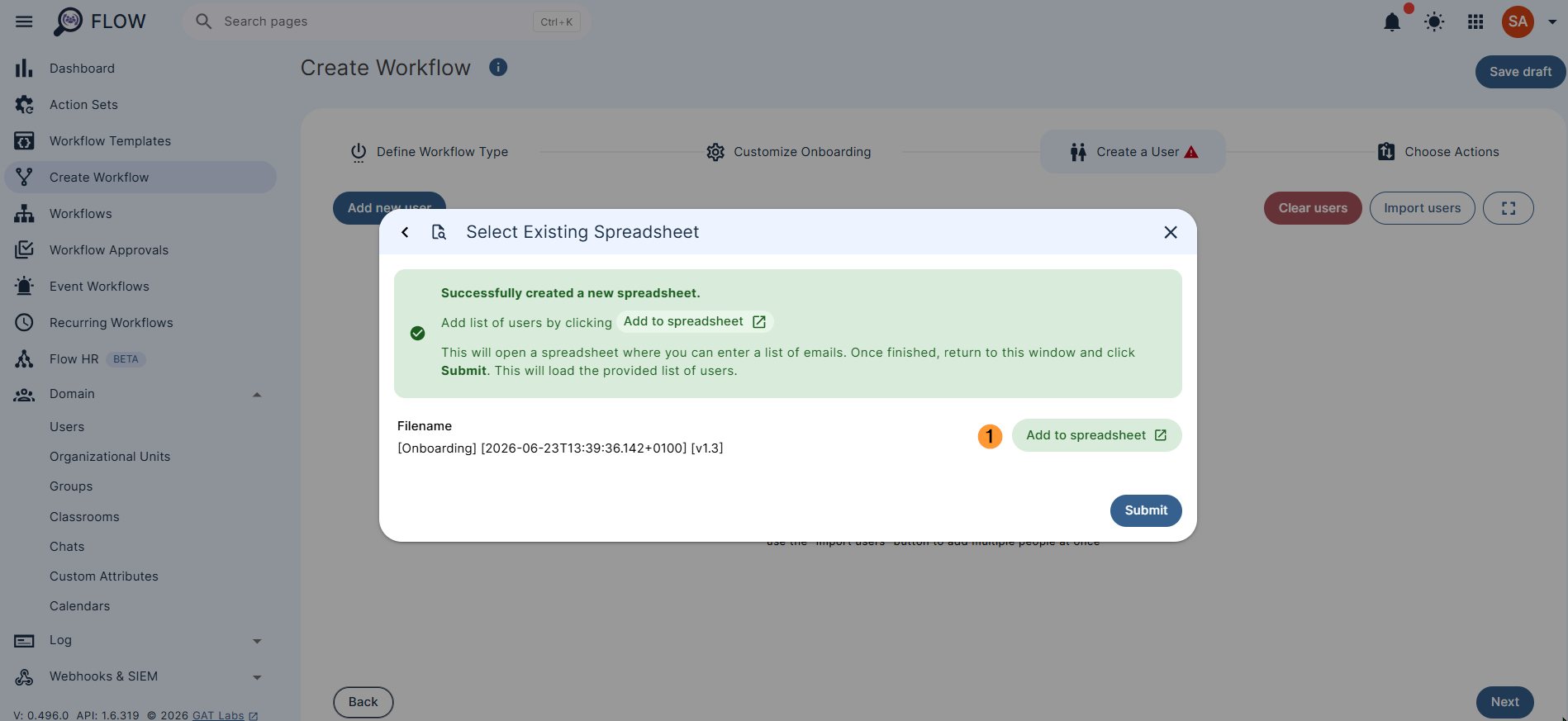The image size is (1568, 721).
Task: Click the Create Workflow info icon
Action: pyautogui.click(x=498, y=68)
